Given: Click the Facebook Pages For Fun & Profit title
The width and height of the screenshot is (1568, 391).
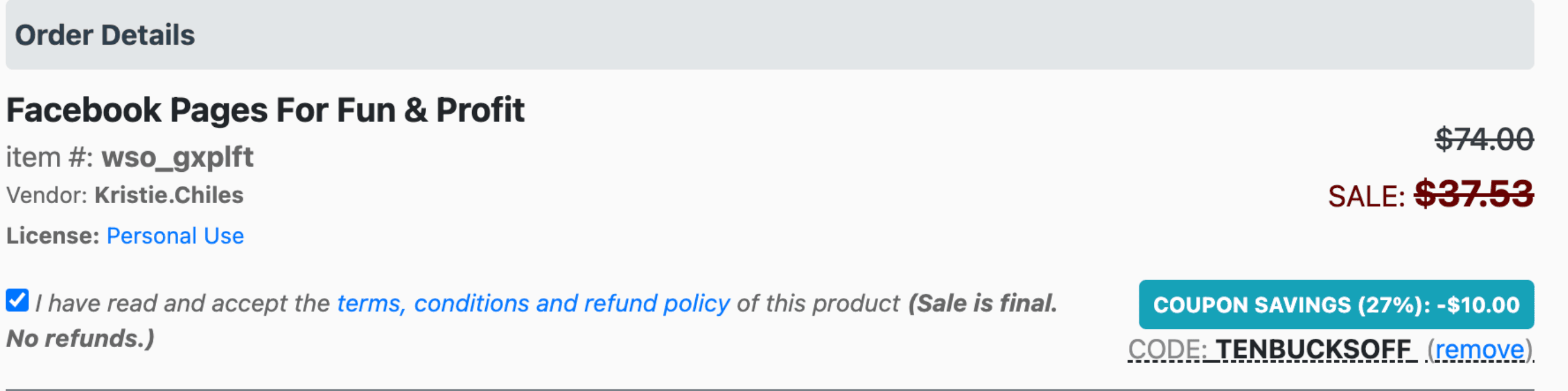Looking at the screenshot, I should point(266,110).
